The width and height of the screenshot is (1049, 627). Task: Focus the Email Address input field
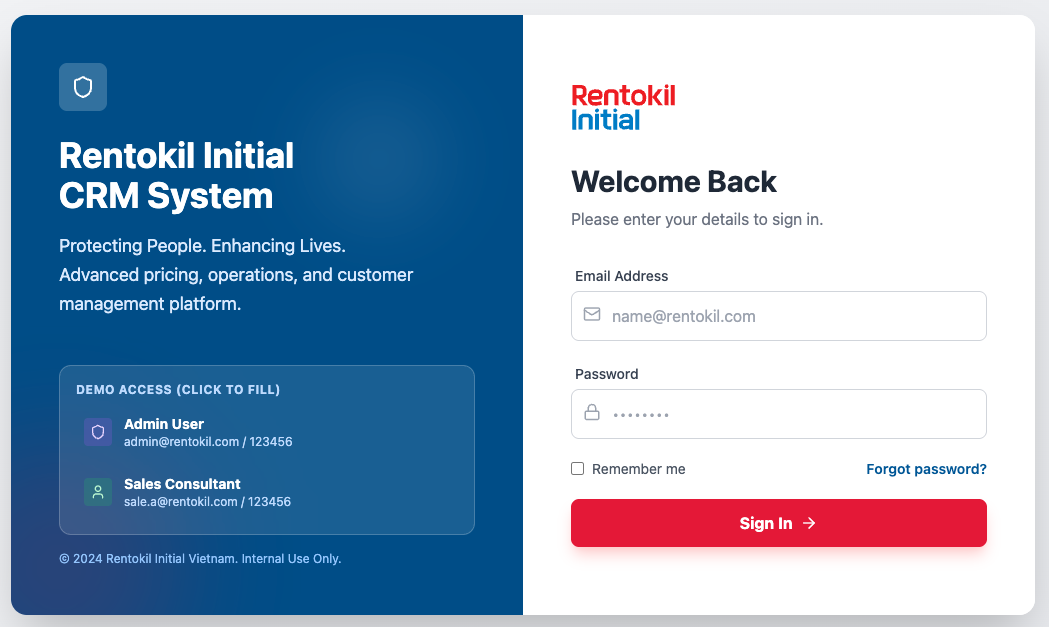(790, 316)
